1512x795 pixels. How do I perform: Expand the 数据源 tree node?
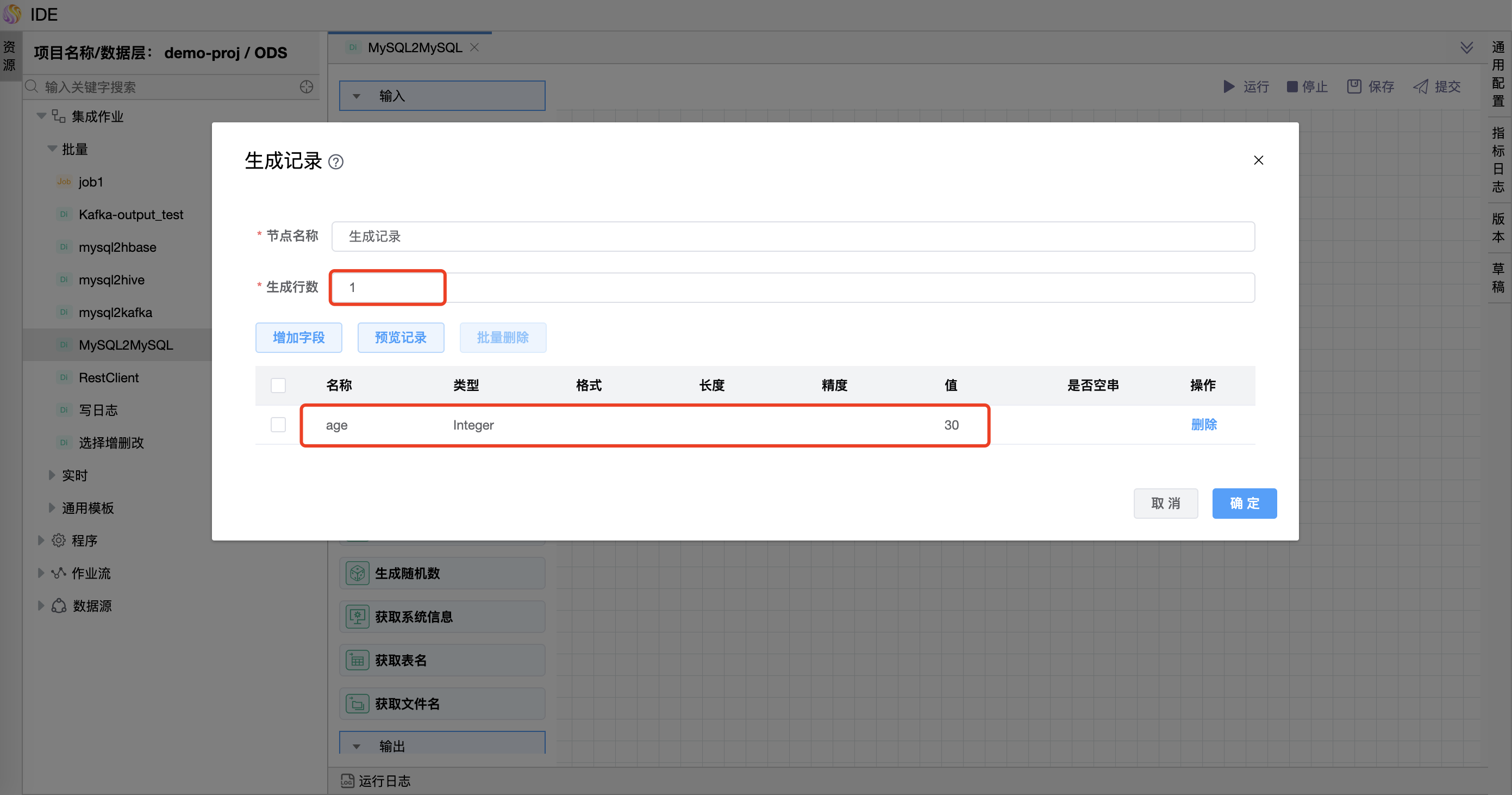(x=41, y=605)
